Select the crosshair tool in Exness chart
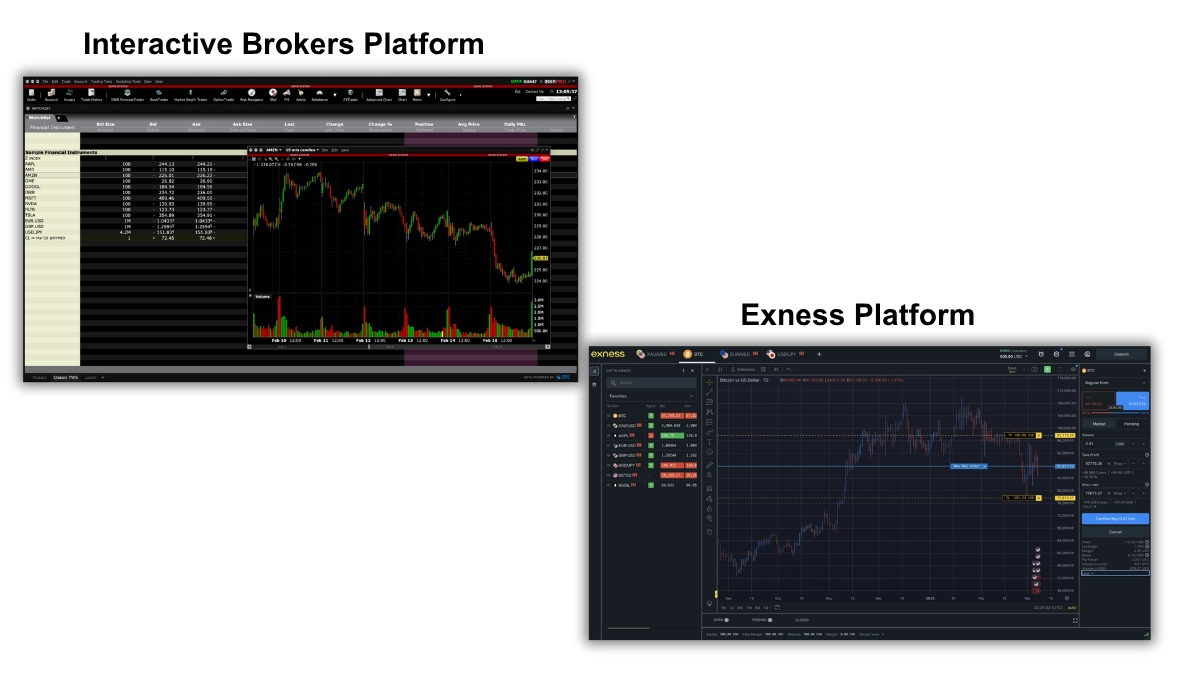The image size is (1200, 675). (x=709, y=382)
